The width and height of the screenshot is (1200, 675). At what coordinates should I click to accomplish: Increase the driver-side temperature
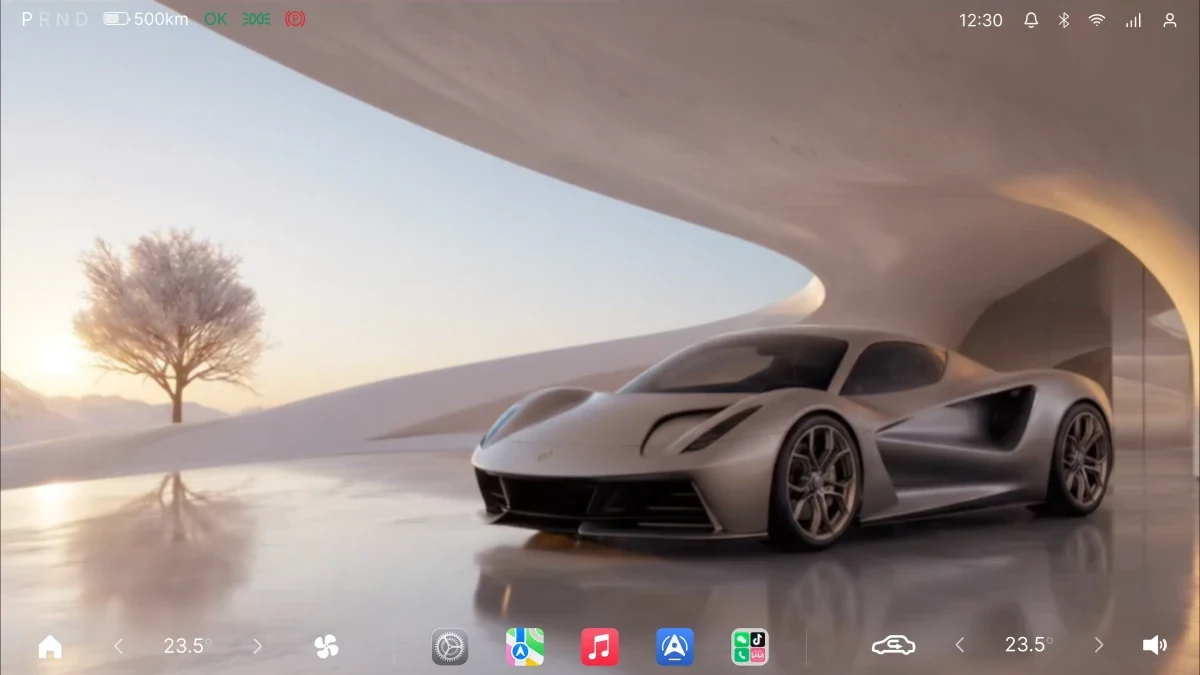[x=257, y=646]
